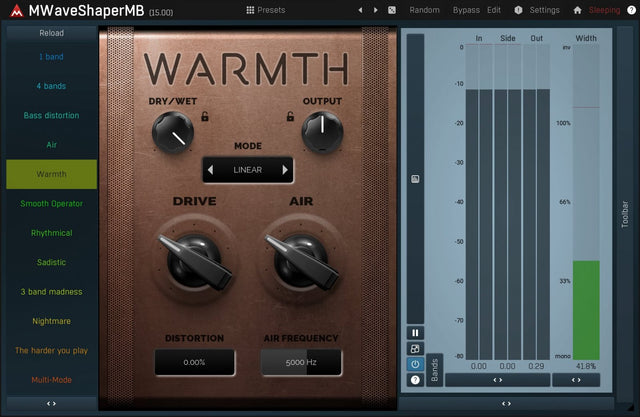Screen dimensions: 640x417
Task: Select the Bass distortion preset
Action: click(51, 115)
